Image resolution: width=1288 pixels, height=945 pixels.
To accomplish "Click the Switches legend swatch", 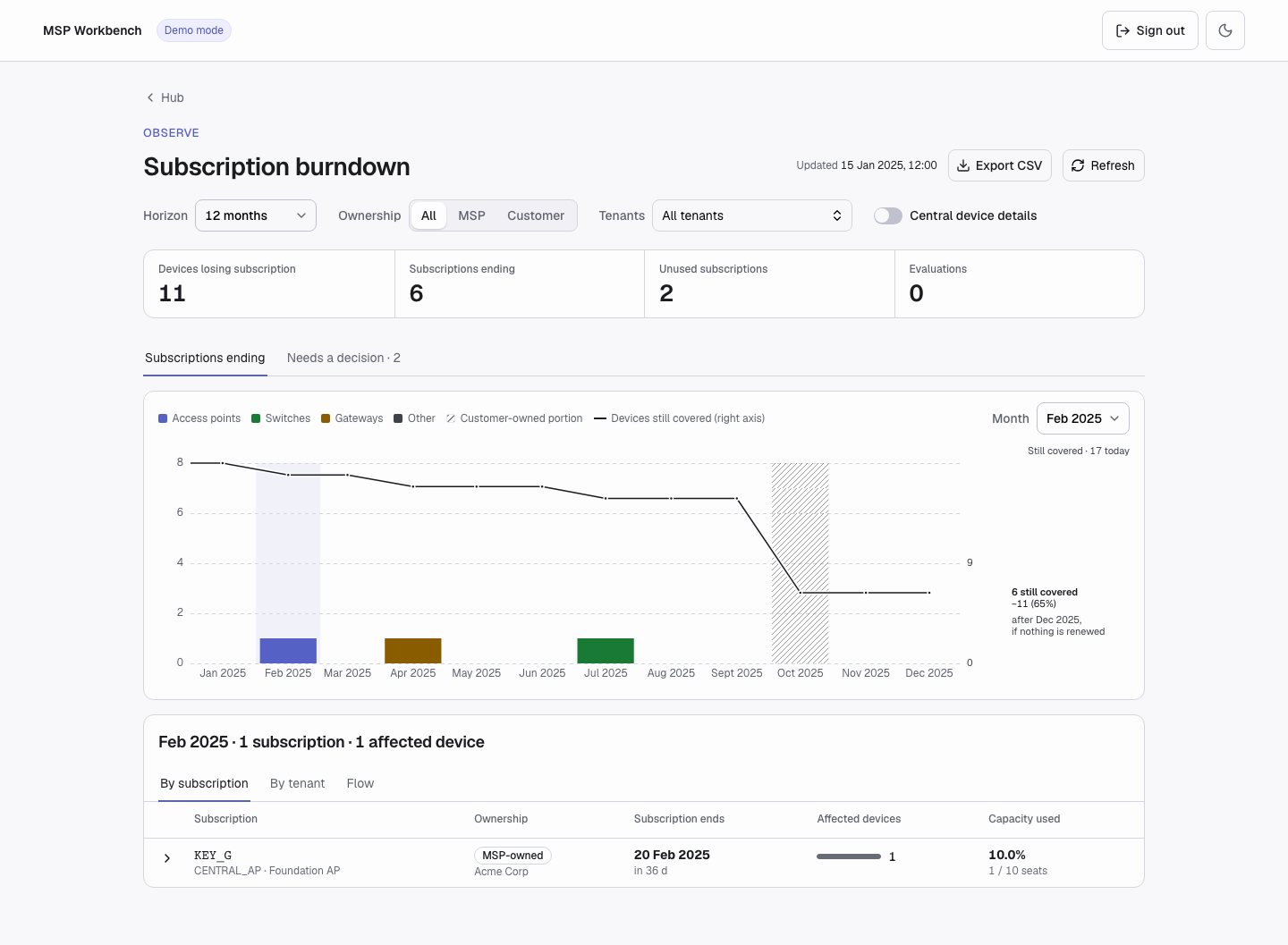I will point(256,418).
